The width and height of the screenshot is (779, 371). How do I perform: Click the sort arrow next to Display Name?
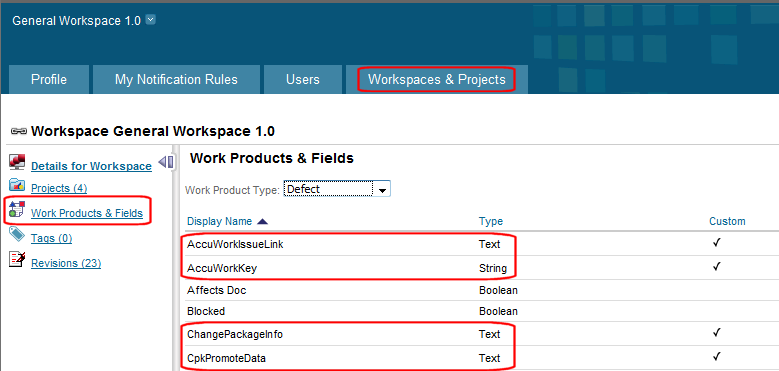point(263,222)
